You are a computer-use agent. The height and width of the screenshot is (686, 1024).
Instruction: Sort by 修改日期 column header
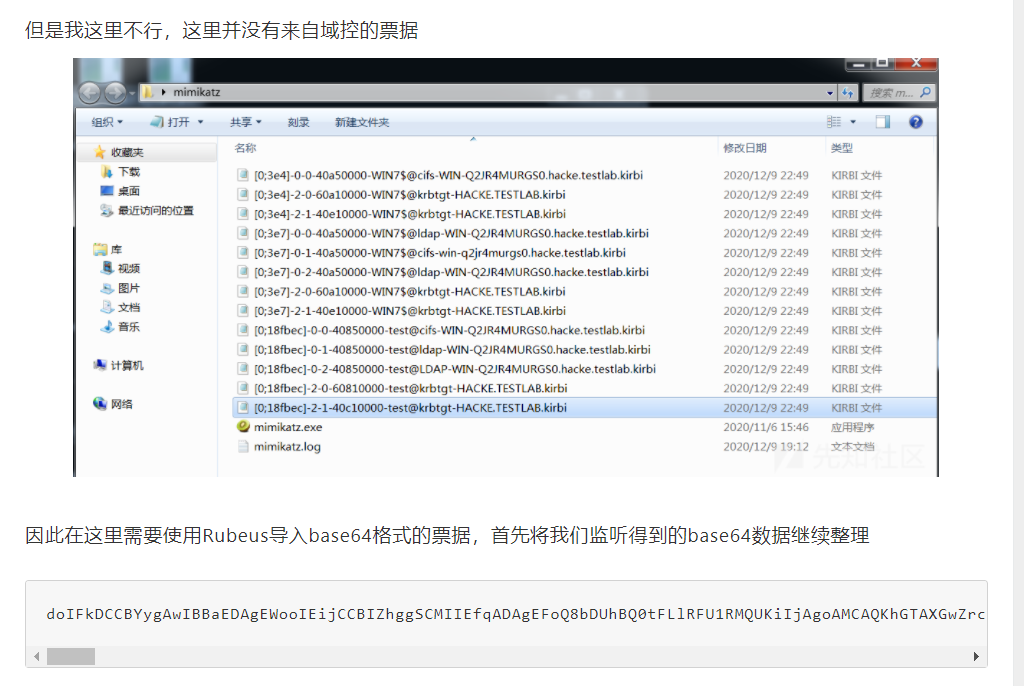[744, 148]
